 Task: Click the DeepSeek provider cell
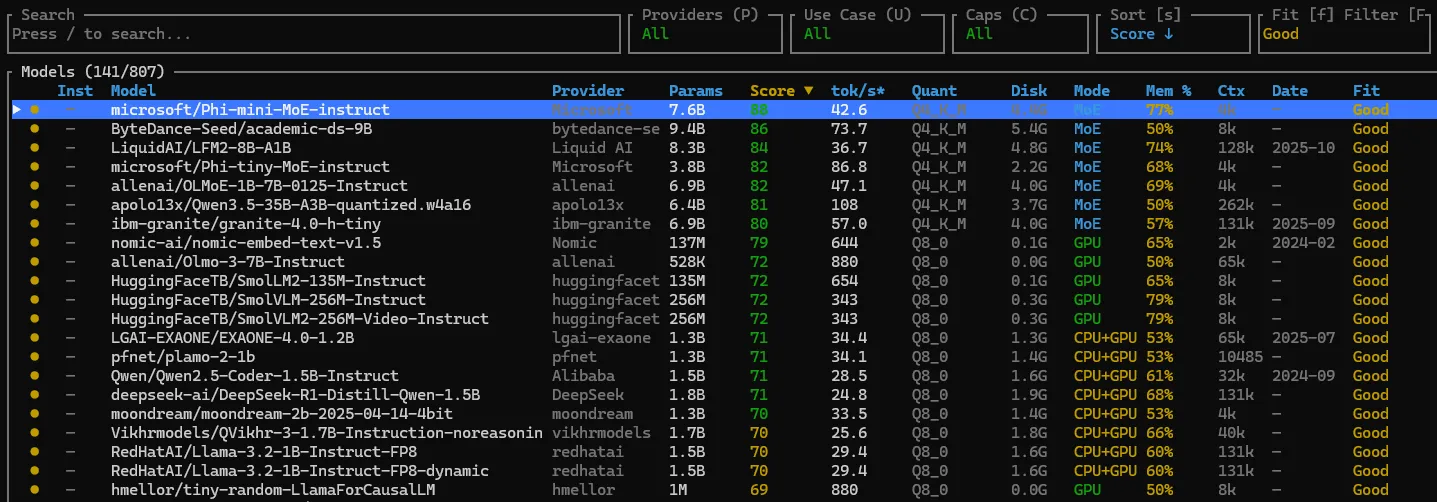pyautogui.click(x=588, y=395)
